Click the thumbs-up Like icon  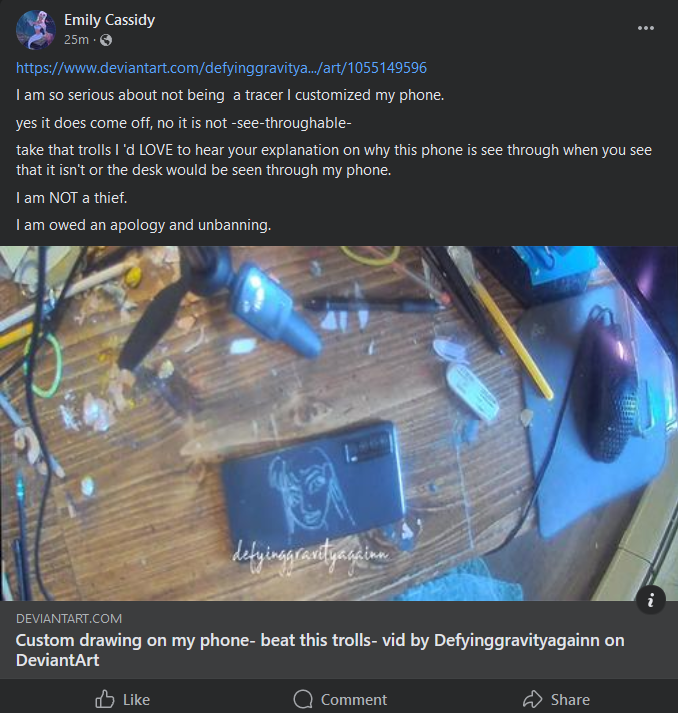point(105,699)
